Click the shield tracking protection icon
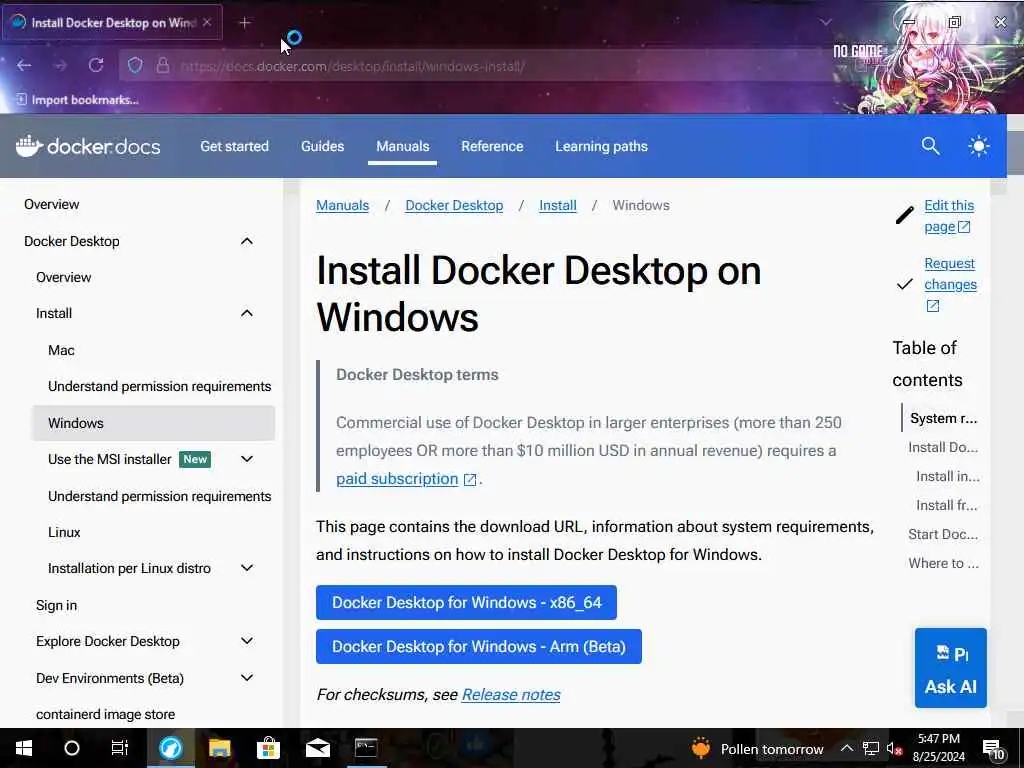Screen dimensions: 1024x768 (x=135, y=65)
